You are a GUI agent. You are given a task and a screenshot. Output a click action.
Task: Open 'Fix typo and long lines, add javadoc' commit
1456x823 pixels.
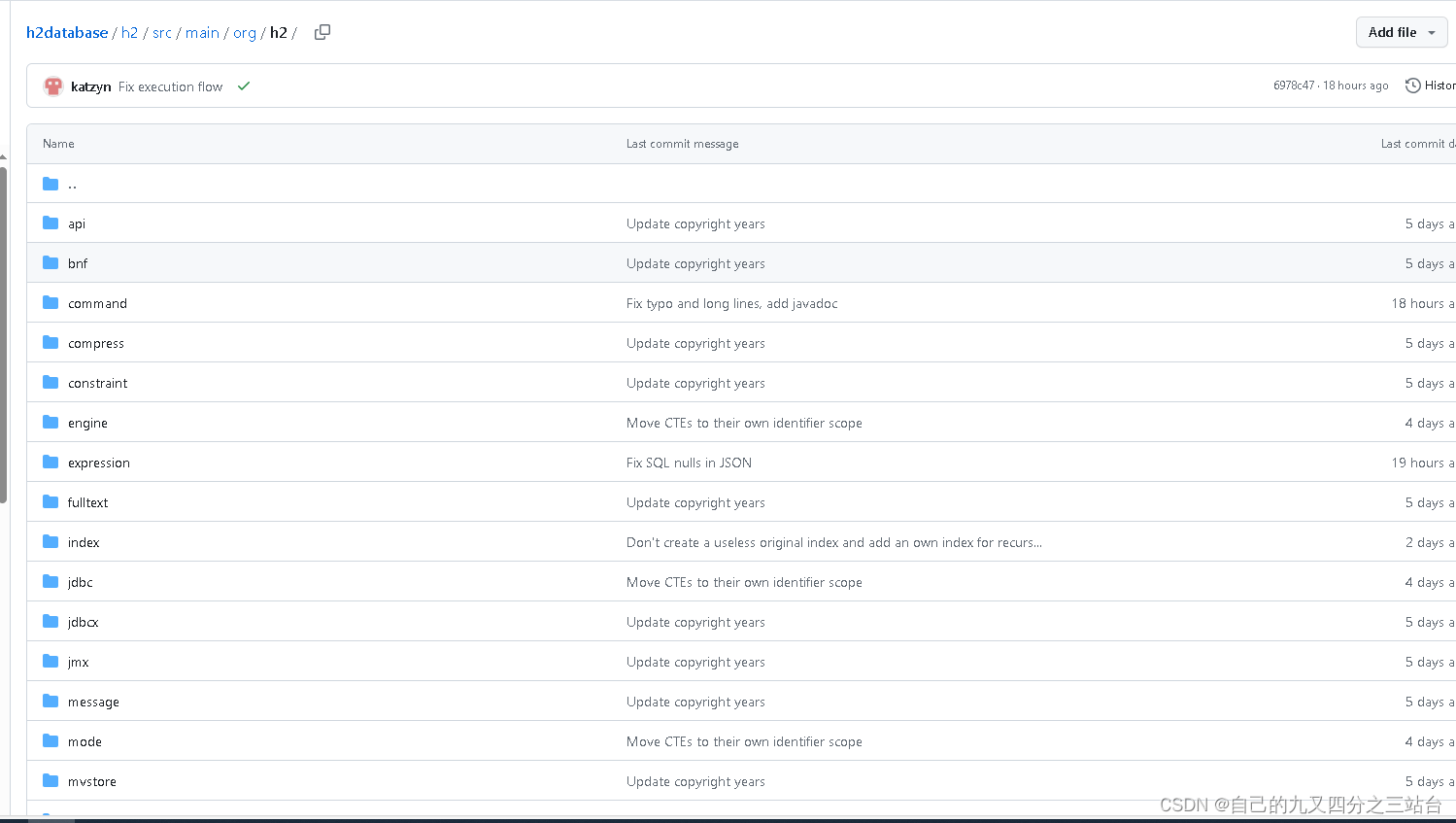tap(731, 303)
